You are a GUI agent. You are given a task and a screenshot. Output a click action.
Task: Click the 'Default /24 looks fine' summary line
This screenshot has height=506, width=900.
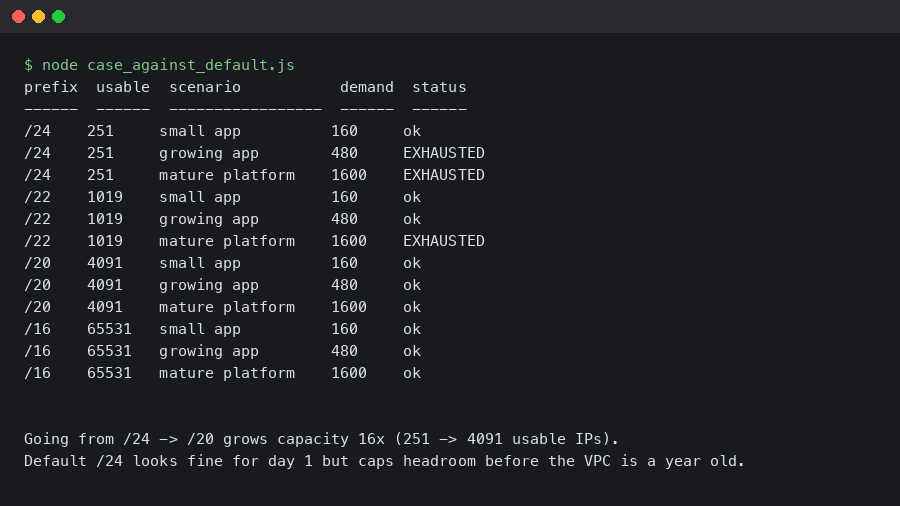pos(385,461)
